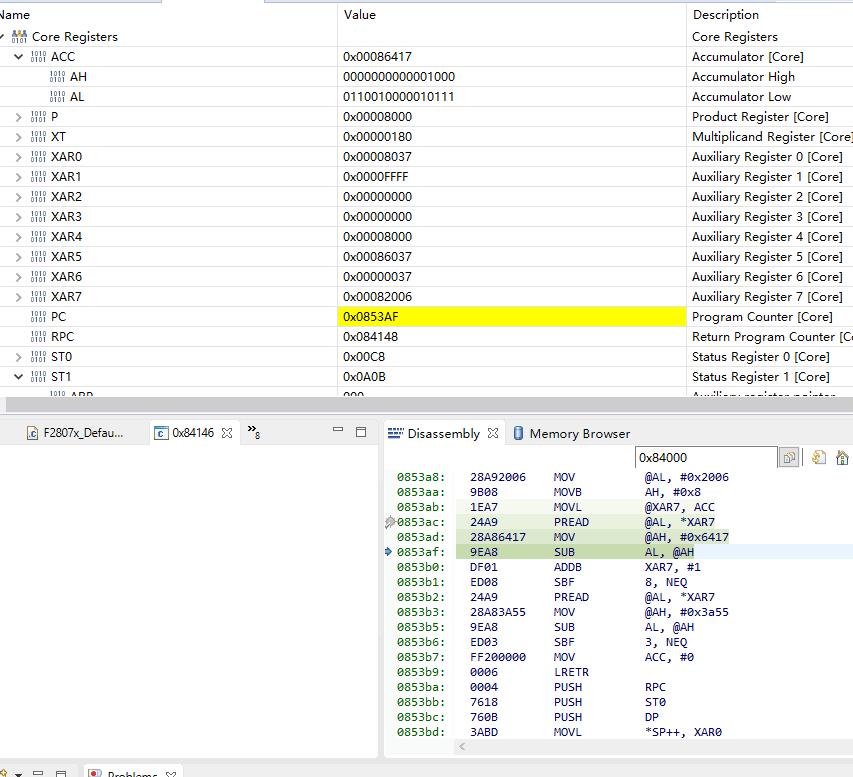The width and height of the screenshot is (853, 777).
Task: Click the Memory Browser cylinder icon
Action: tap(518, 433)
